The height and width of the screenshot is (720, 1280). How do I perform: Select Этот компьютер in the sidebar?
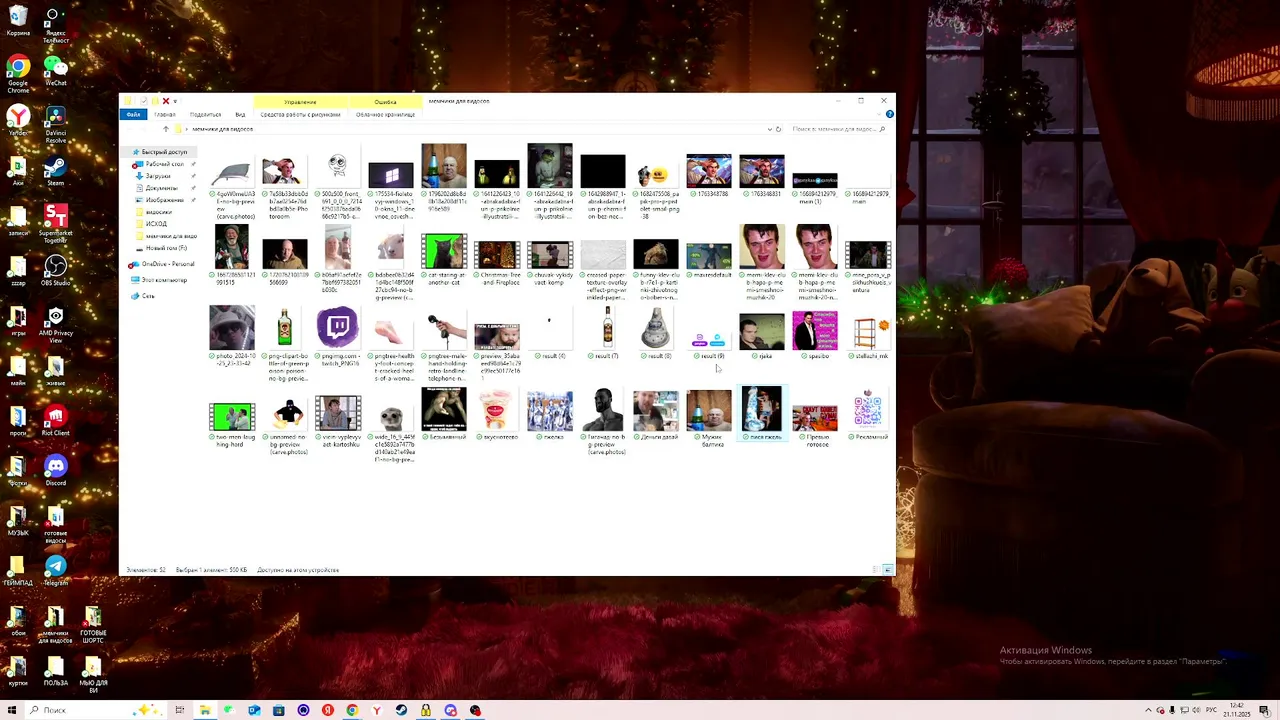(x=163, y=280)
